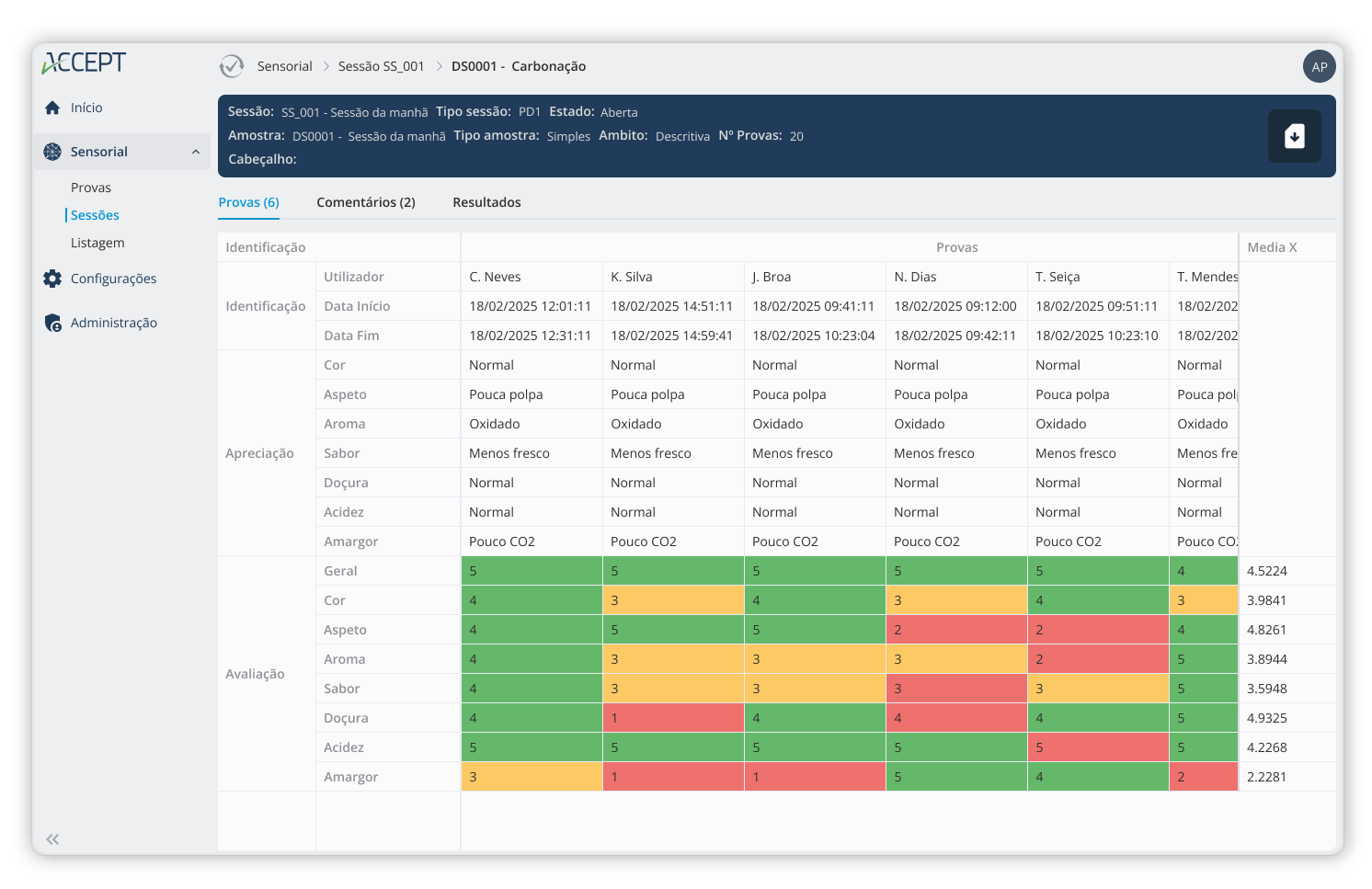The height and width of the screenshot is (889, 1372).
Task: Select the C. Neves user cell
Action: (x=532, y=277)
